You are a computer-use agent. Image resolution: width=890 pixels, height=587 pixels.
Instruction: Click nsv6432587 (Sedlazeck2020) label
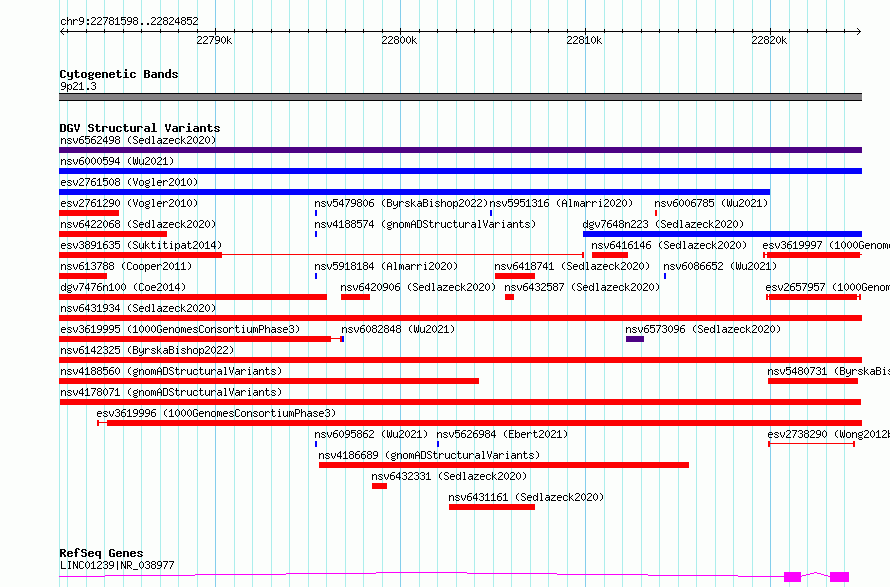[582, 287]
